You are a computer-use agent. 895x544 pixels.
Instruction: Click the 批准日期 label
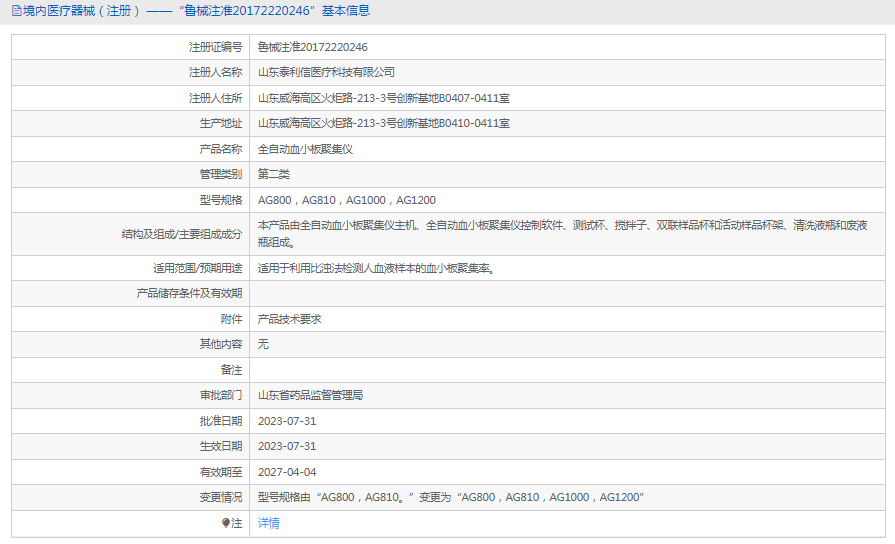coord(221,421)
